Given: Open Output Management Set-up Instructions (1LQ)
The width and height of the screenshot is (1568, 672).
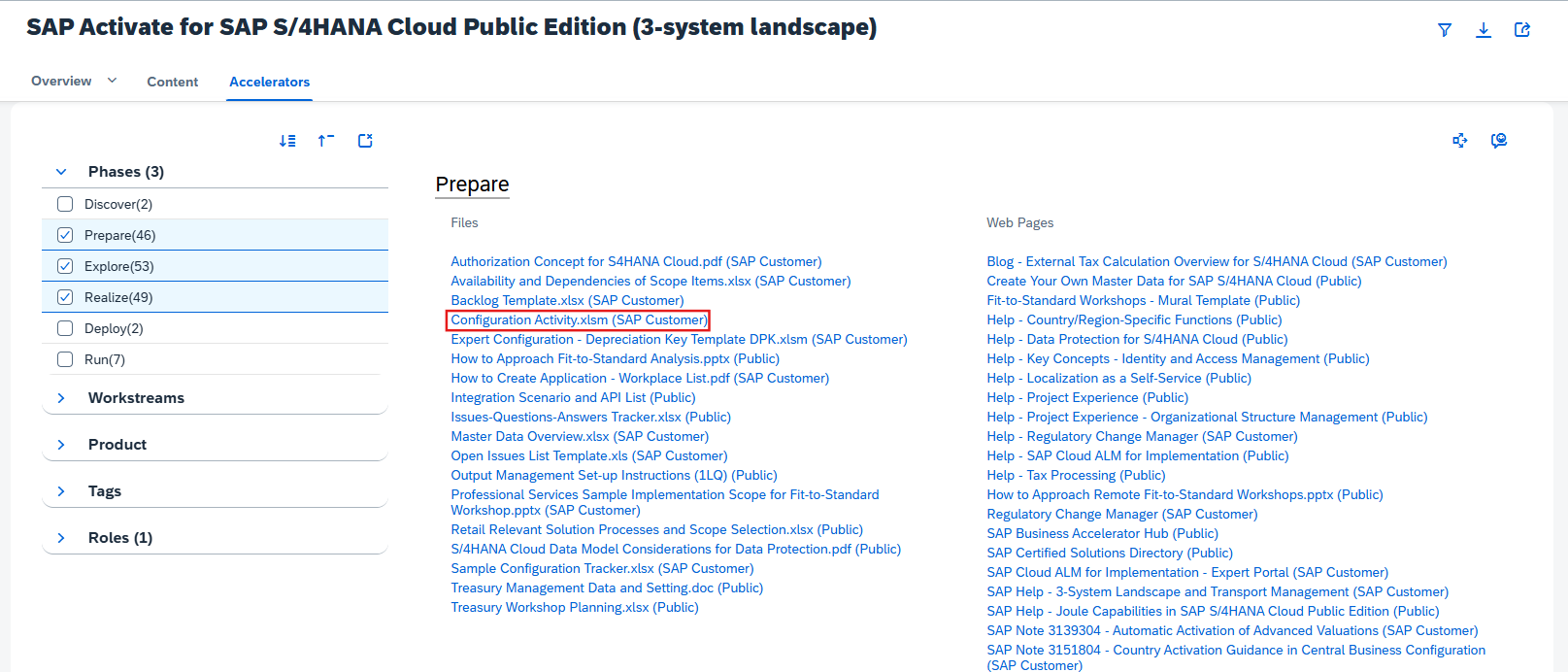Looking at the screenshot, I should point(614,475).
